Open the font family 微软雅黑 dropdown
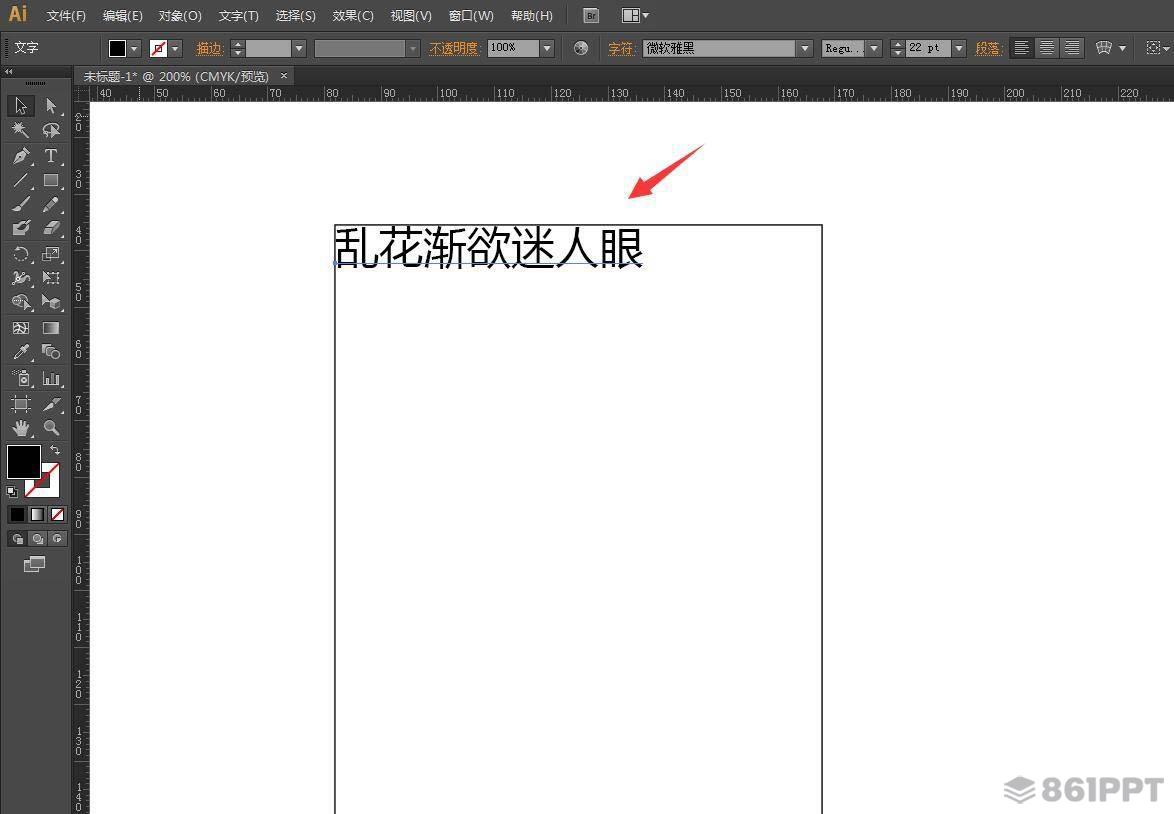Viewport: 1174px width, 814px height. click(805, 49)
